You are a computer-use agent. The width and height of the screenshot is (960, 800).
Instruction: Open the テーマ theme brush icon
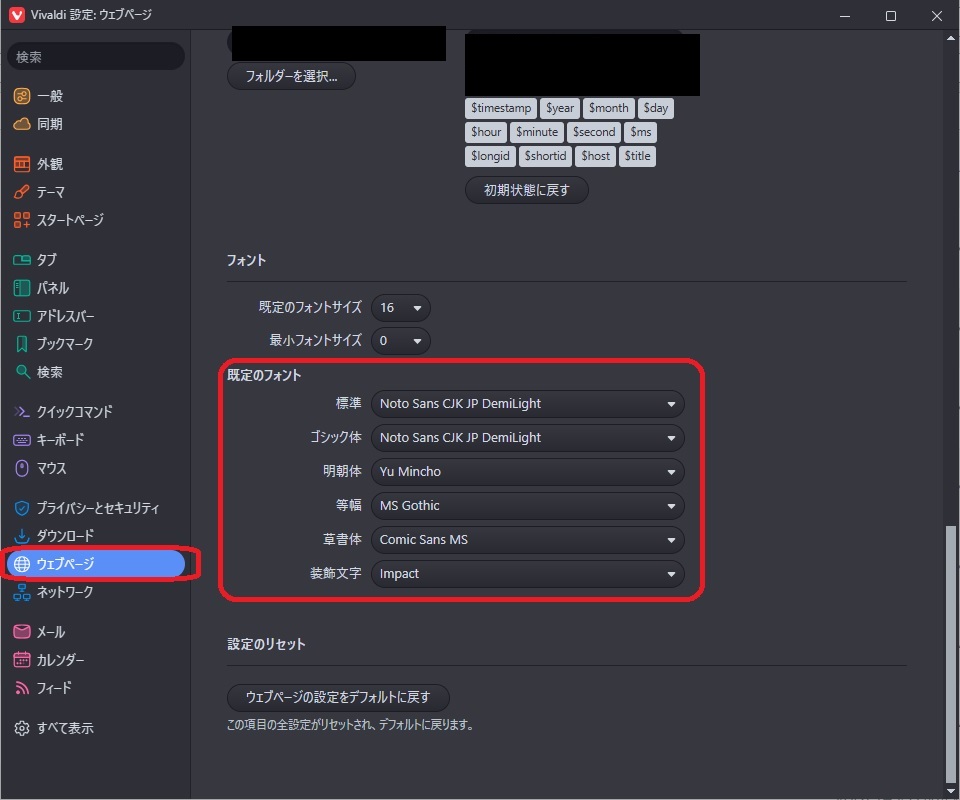coord(22,192)
